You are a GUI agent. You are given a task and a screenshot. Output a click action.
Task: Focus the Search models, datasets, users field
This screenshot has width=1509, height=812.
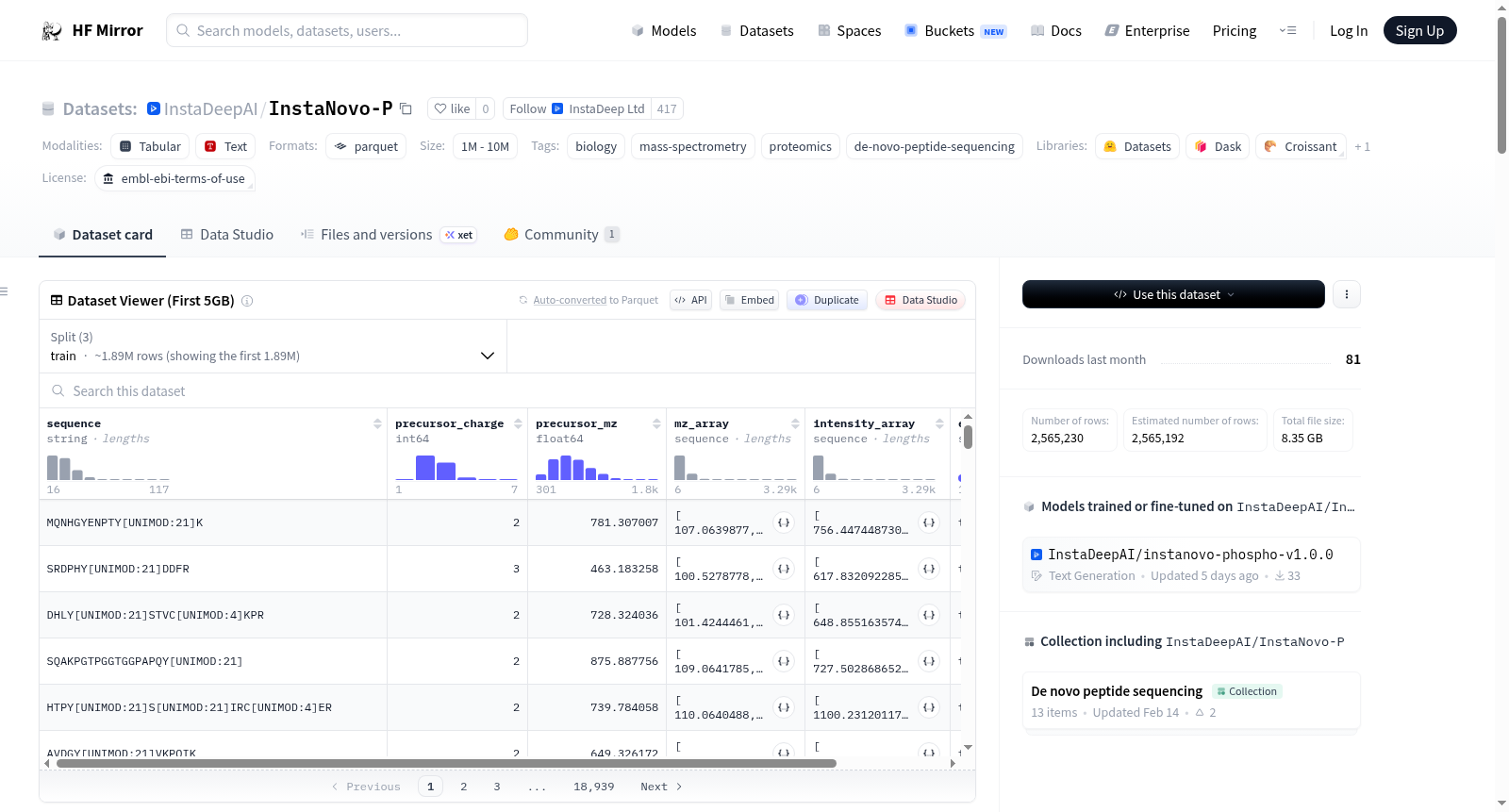347,30
